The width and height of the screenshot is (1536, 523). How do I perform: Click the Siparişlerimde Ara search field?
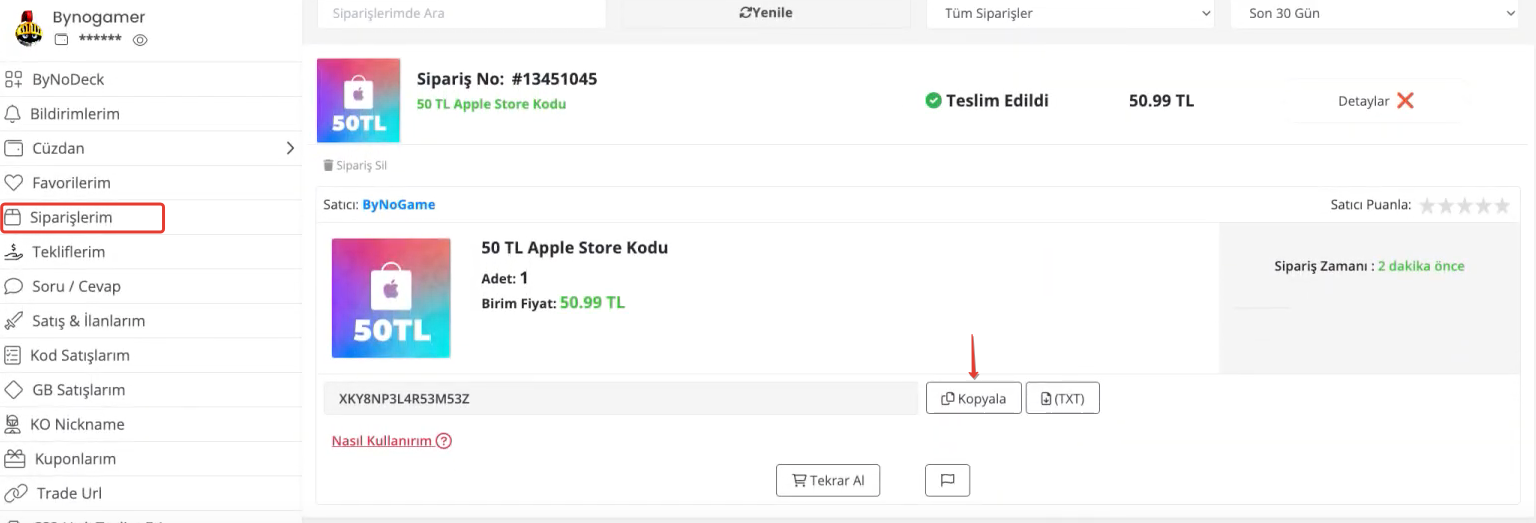click(462, 13)
